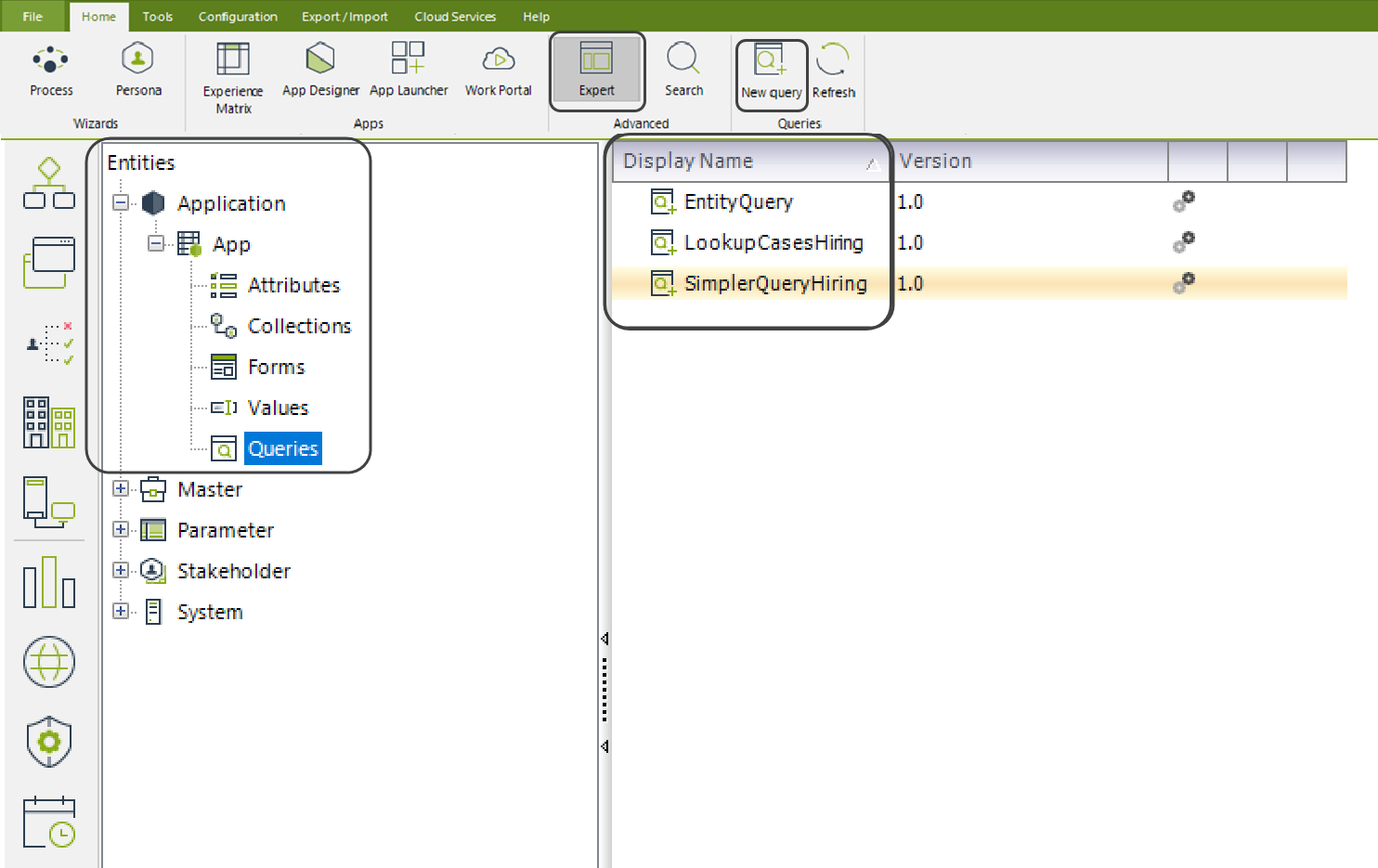
Task: Select the Parameter tree label
Action: point(226,530)
